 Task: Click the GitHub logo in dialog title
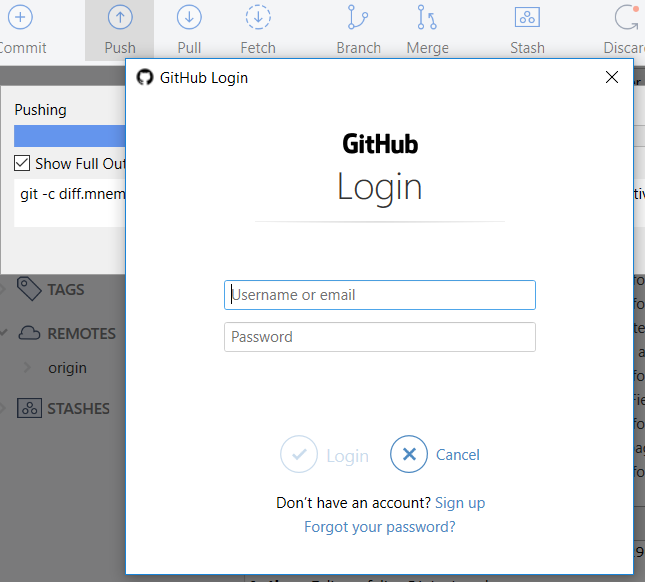145,77
